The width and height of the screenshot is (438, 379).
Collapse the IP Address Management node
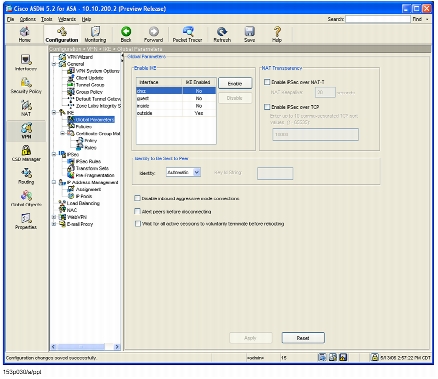coord(54,182)
